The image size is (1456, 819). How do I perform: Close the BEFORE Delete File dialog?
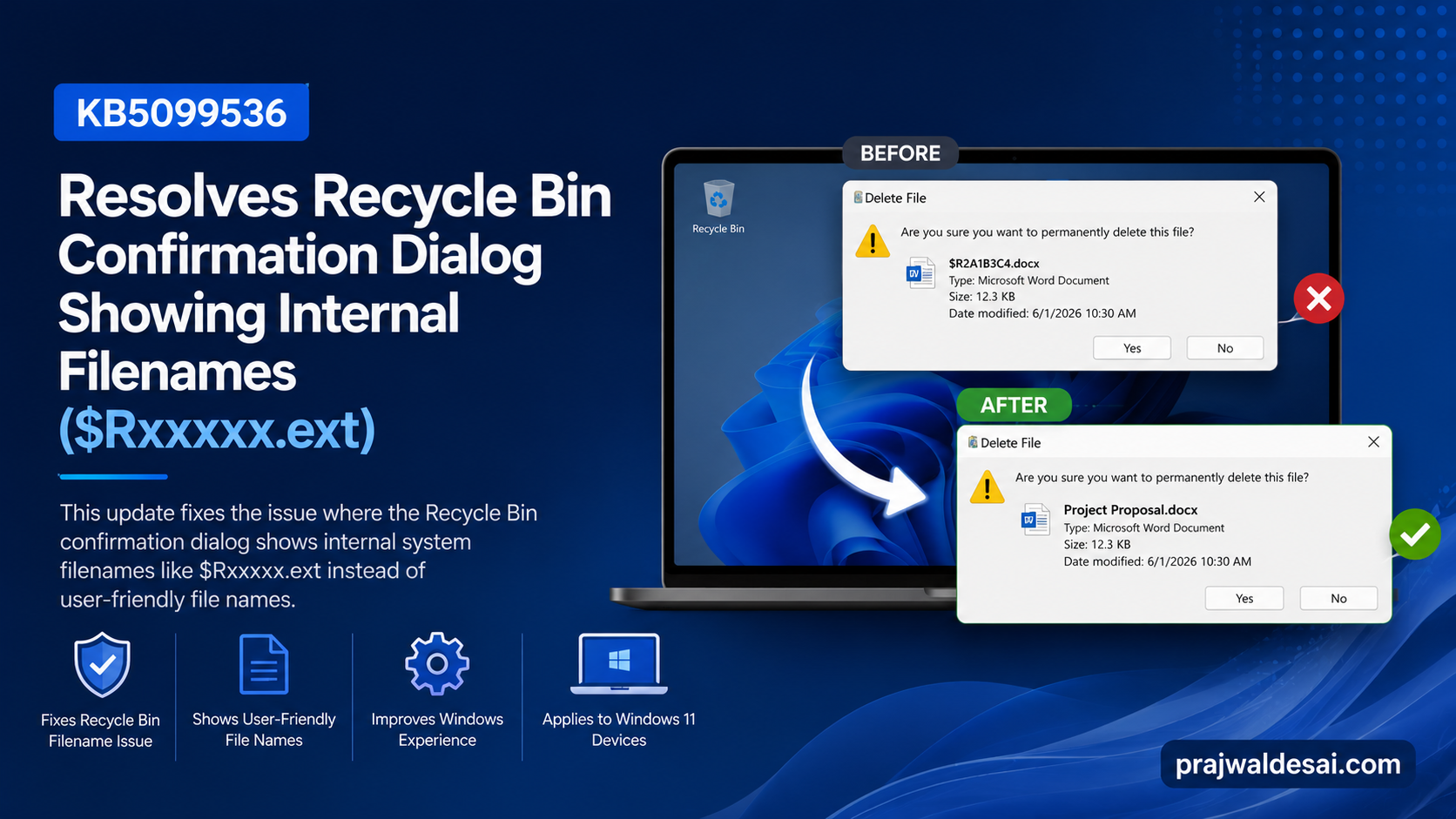click(x=1259, y=198)
